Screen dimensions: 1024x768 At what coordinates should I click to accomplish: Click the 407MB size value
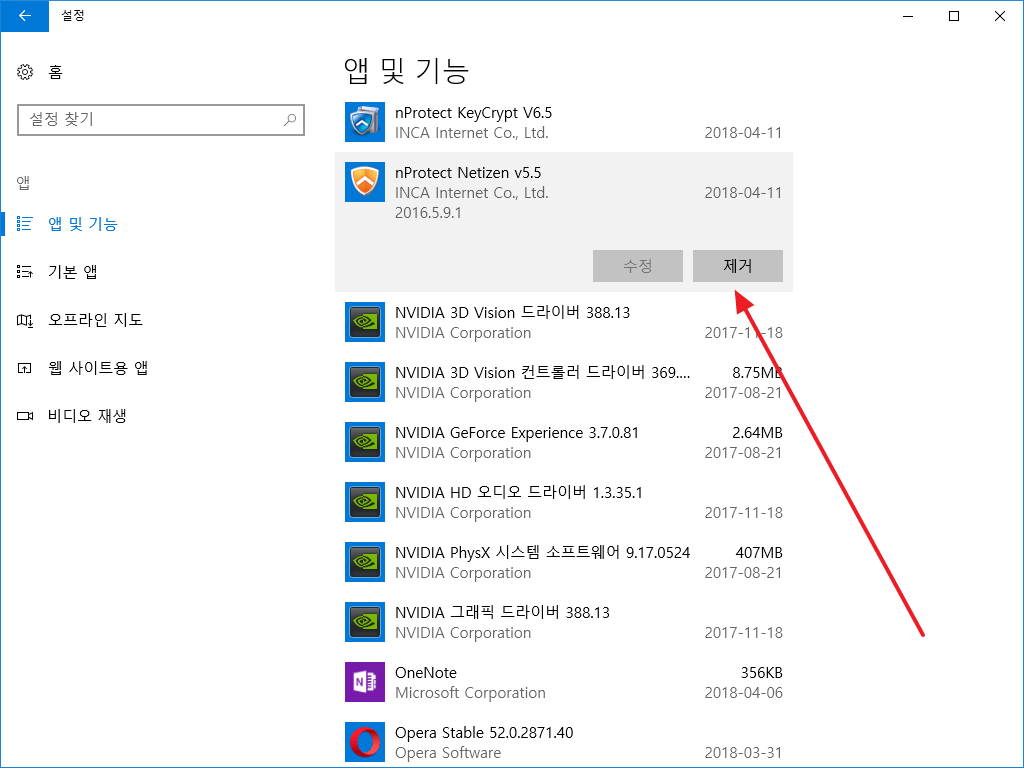(759, 552)
